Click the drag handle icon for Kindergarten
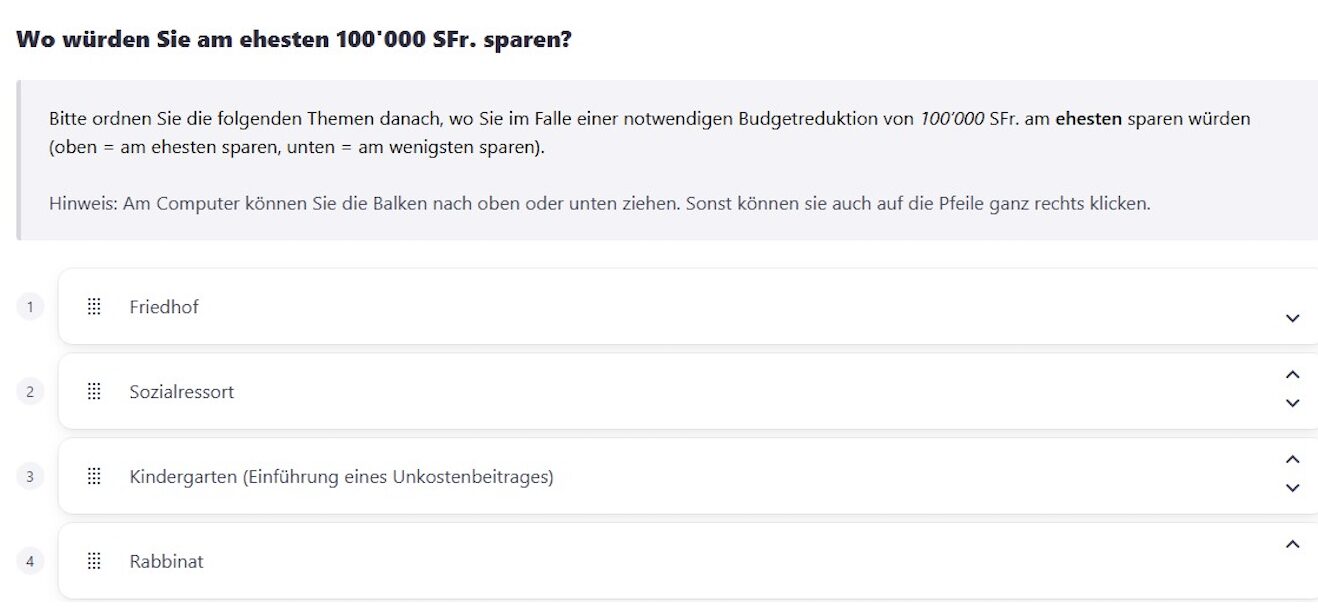Viewport: 1318px width, 616px height. coord(94,477)
